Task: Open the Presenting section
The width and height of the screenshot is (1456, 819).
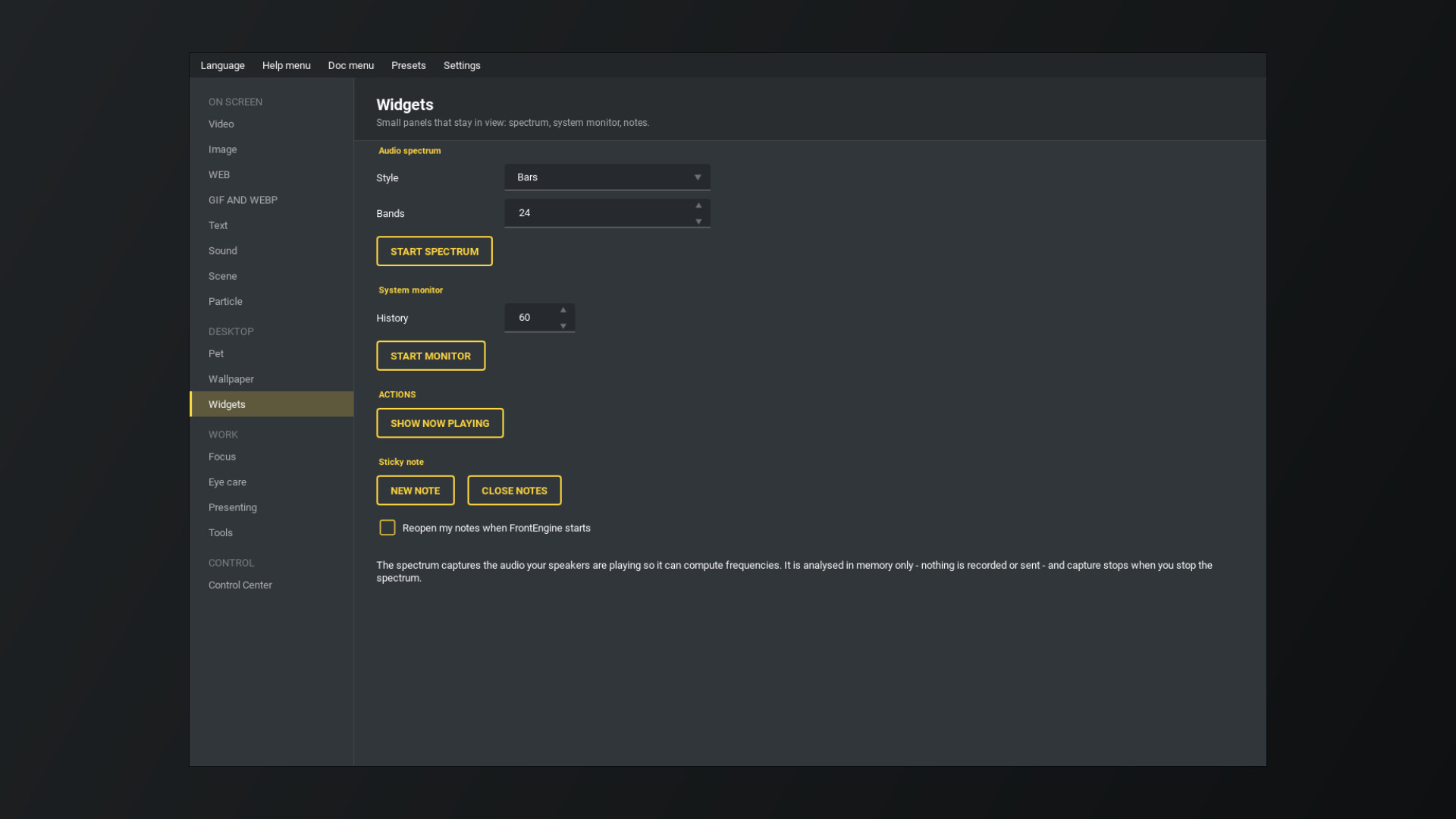Action: tap(271, 507)
